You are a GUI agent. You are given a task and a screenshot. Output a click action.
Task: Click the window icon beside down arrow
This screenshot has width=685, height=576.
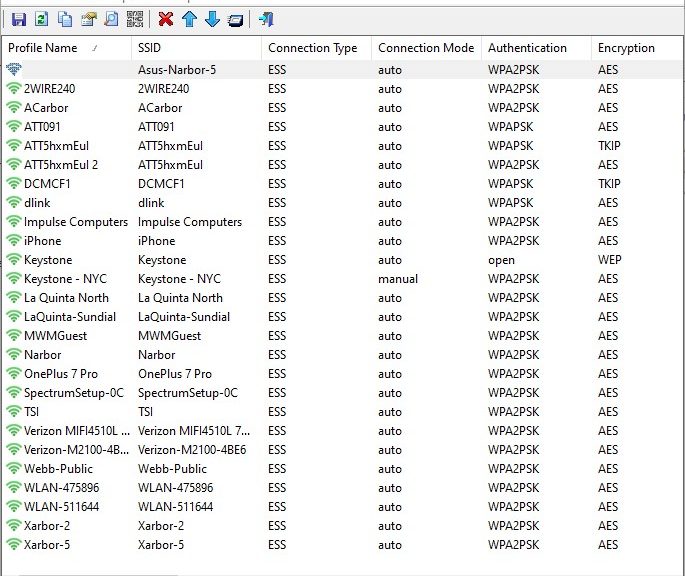(235, 20)
